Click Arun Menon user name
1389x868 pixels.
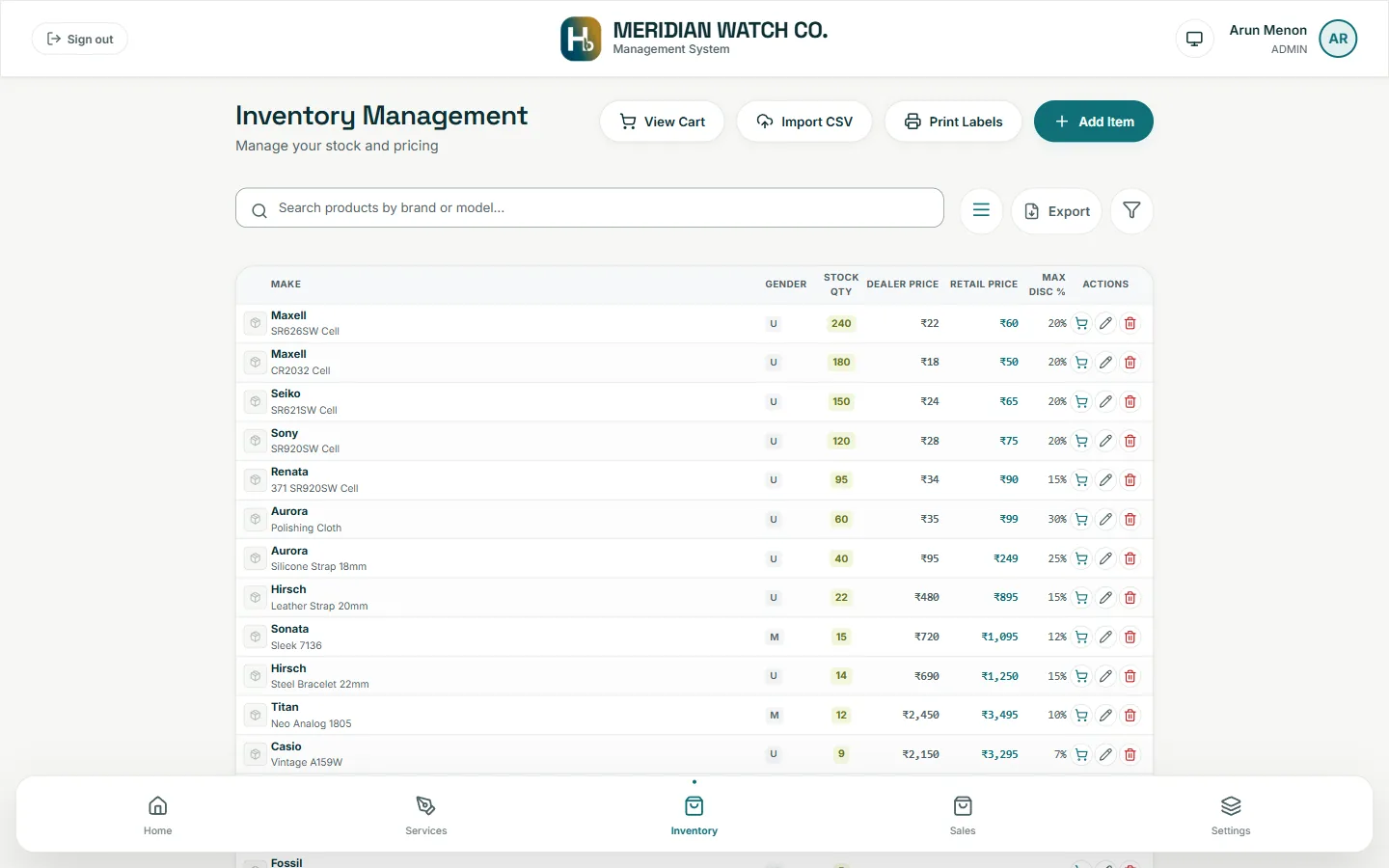(x=1268, y=30)
